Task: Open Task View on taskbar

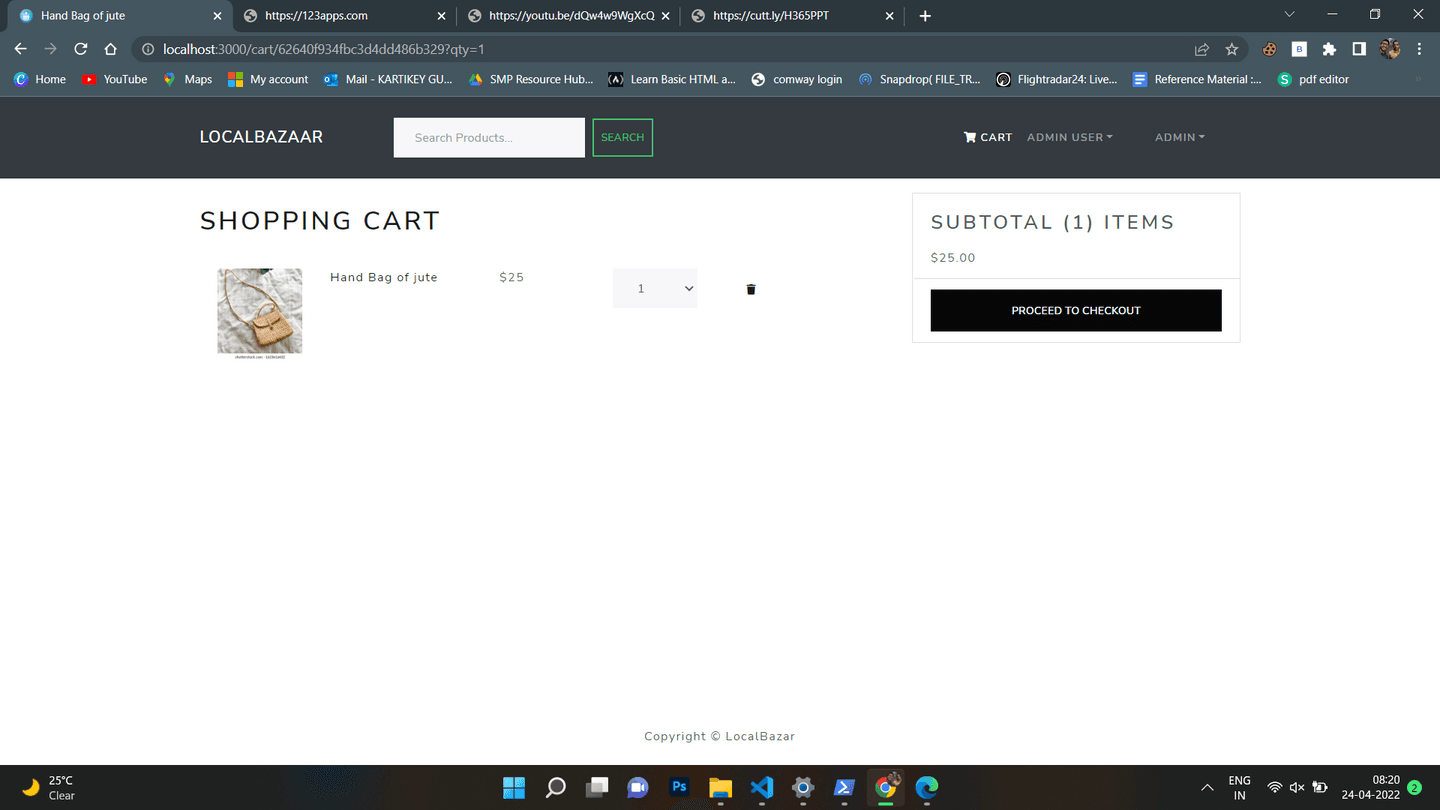Action: (597, 787)
